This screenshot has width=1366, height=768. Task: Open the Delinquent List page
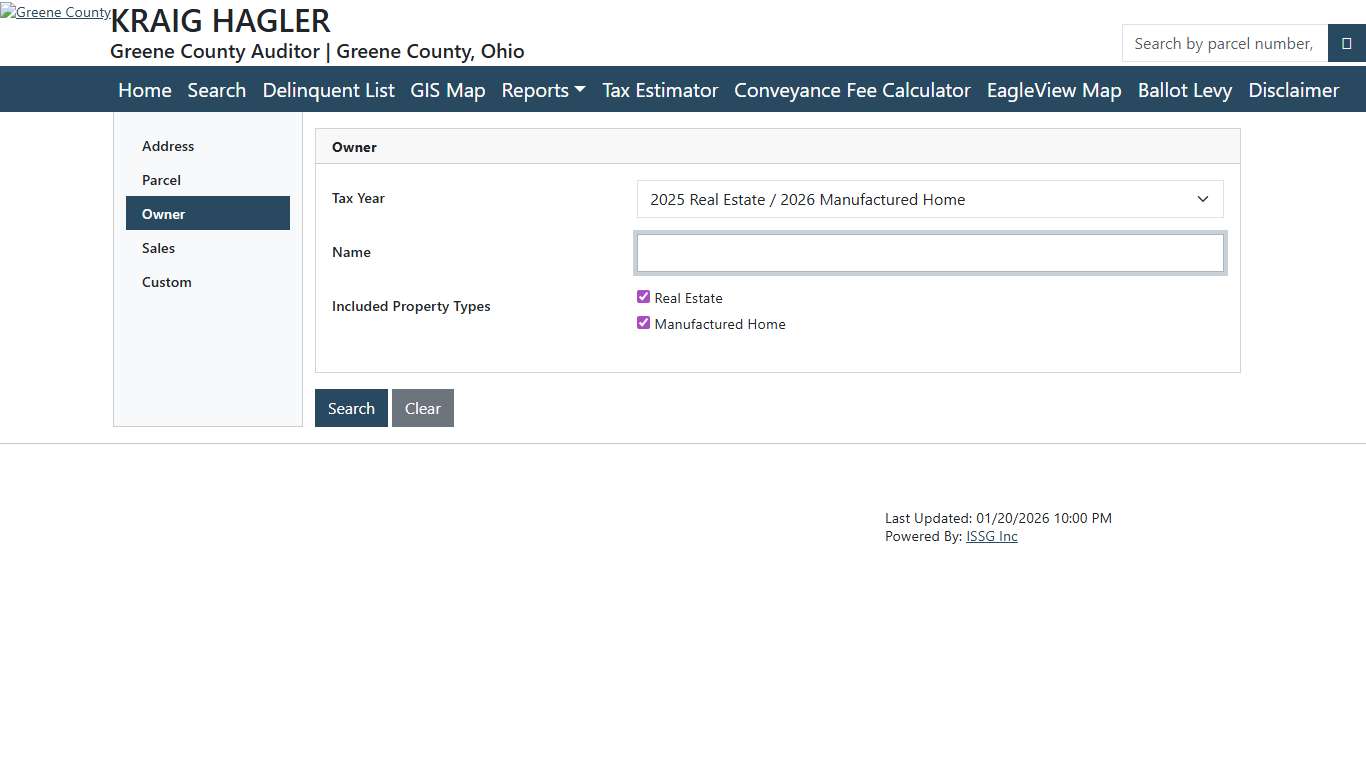click(328, 90)
